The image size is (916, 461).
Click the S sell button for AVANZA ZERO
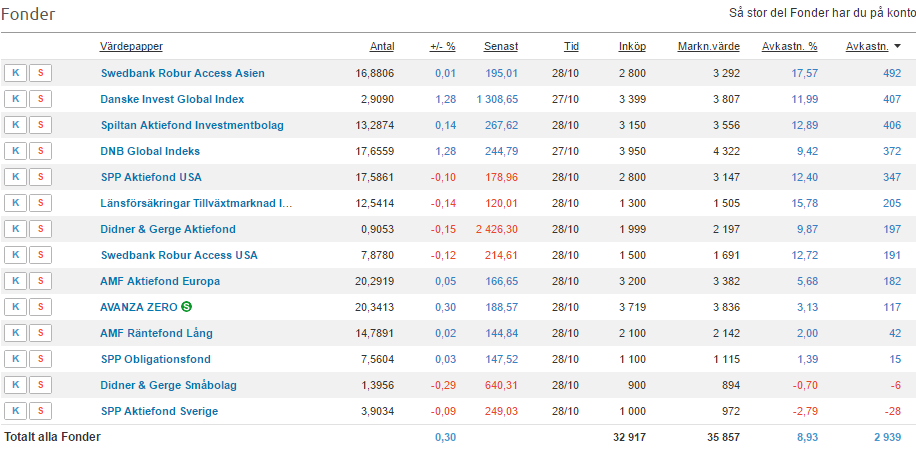click(40, 307)
